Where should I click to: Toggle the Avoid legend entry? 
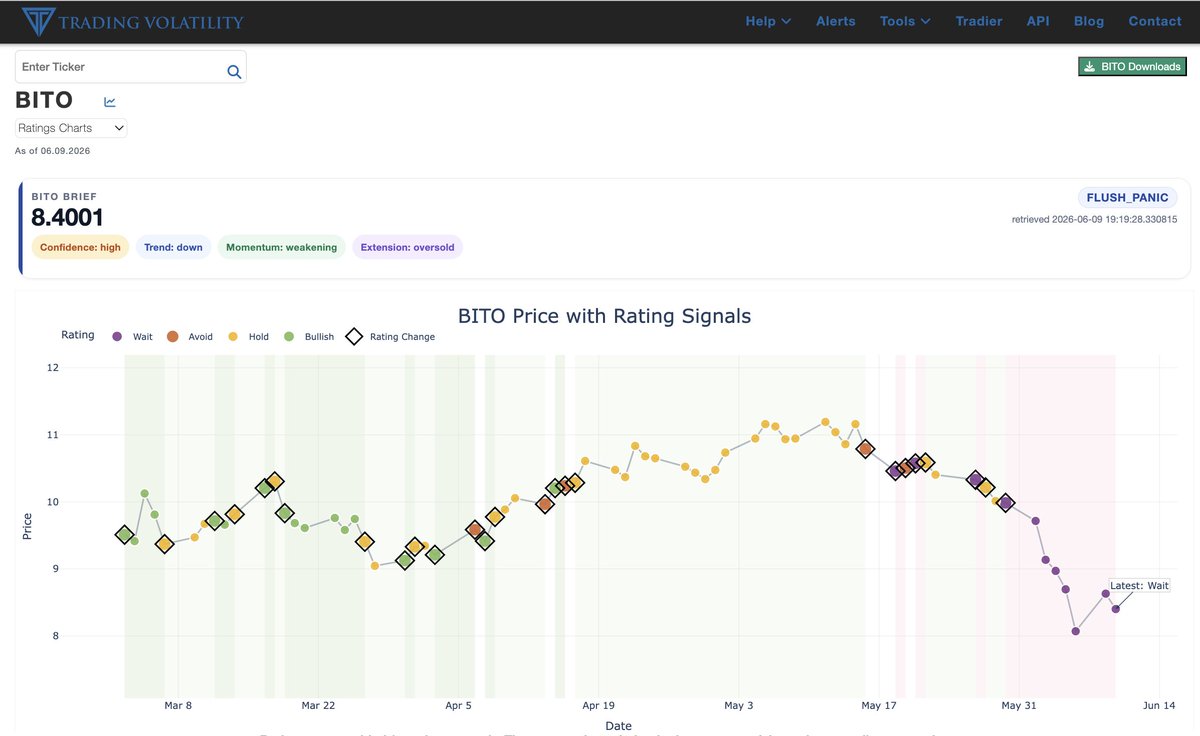coord(189,337)
